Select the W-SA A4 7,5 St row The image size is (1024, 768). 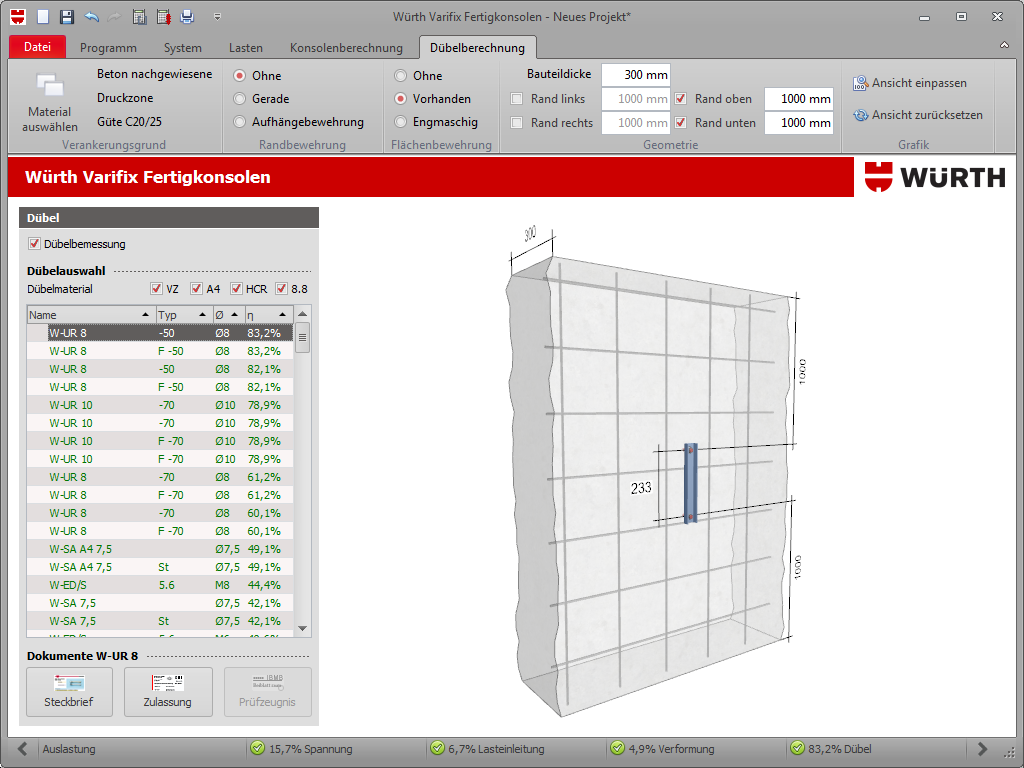click(x=160, y=567)
